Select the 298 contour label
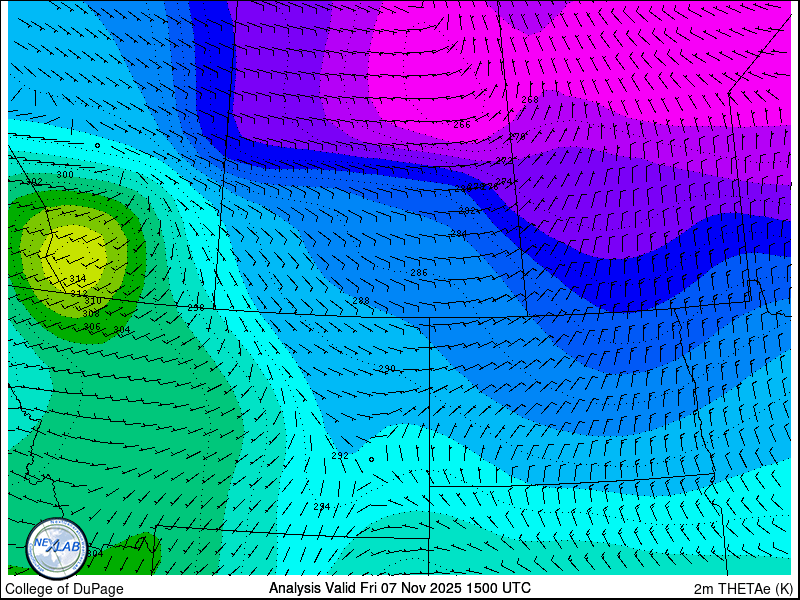 (196, 308)
